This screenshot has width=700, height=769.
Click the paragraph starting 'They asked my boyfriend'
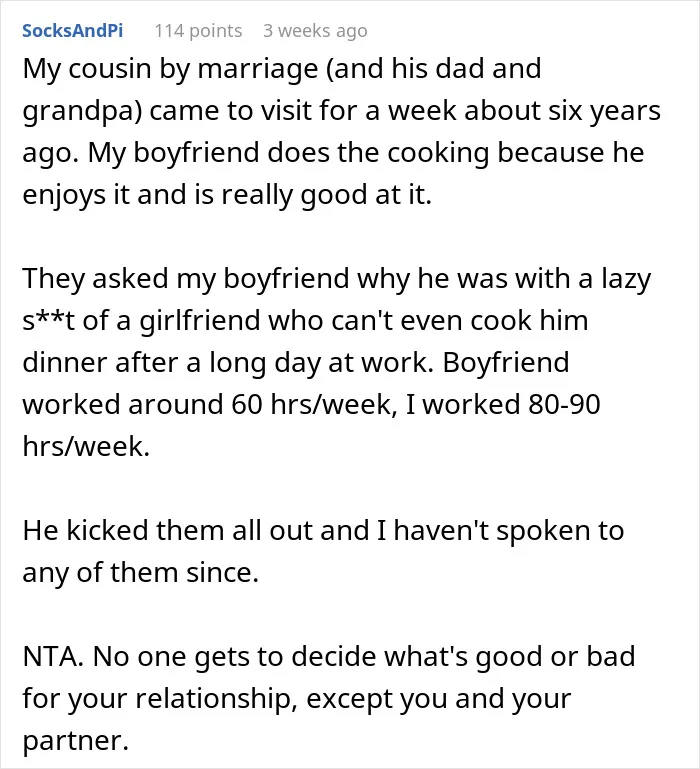(x=337, y=362)
